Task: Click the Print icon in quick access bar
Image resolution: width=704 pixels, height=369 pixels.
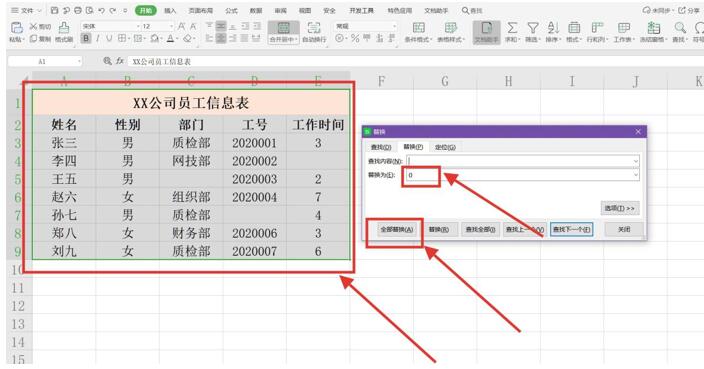Action: (x=78, y=10)
